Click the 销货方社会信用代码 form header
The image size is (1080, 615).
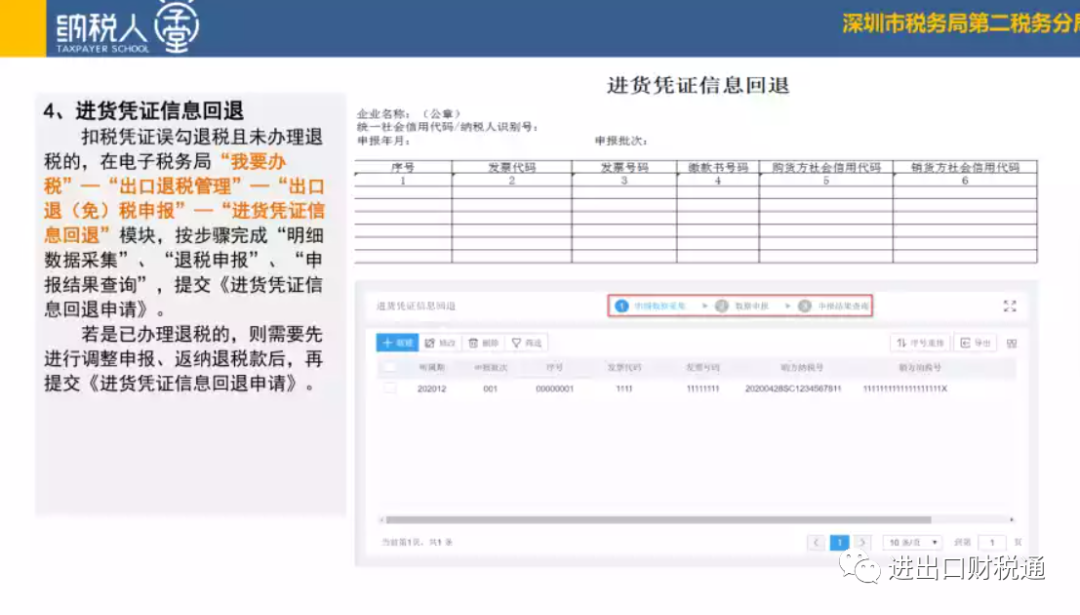coord(965,167)
